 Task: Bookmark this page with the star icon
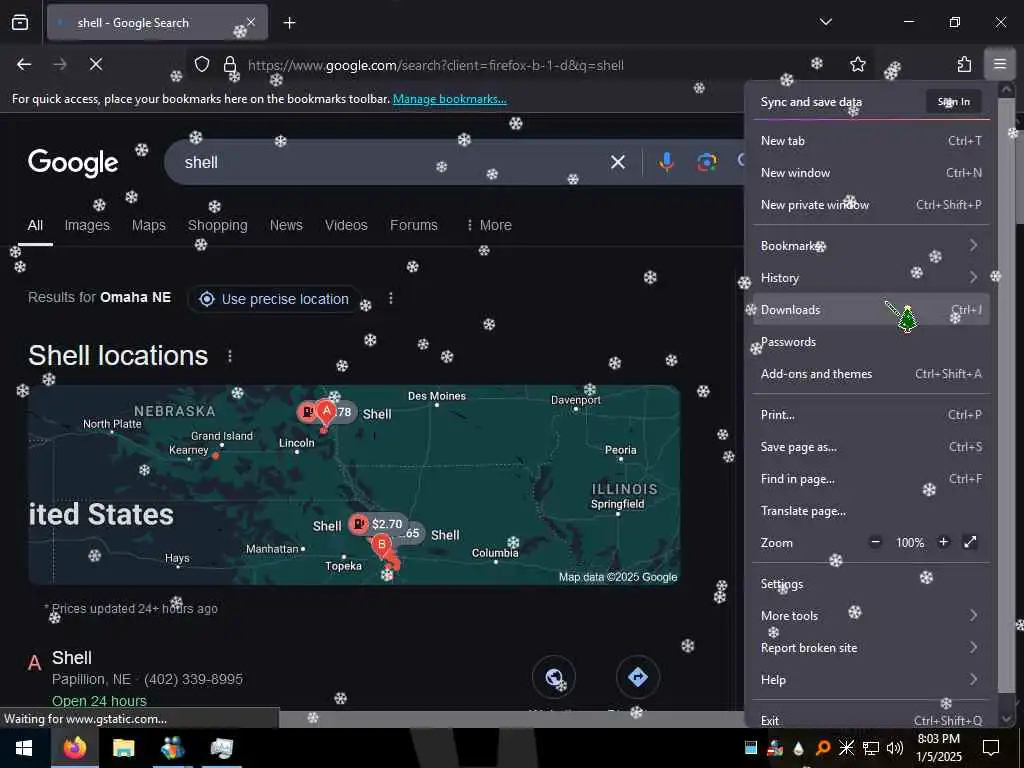(857, 64)
